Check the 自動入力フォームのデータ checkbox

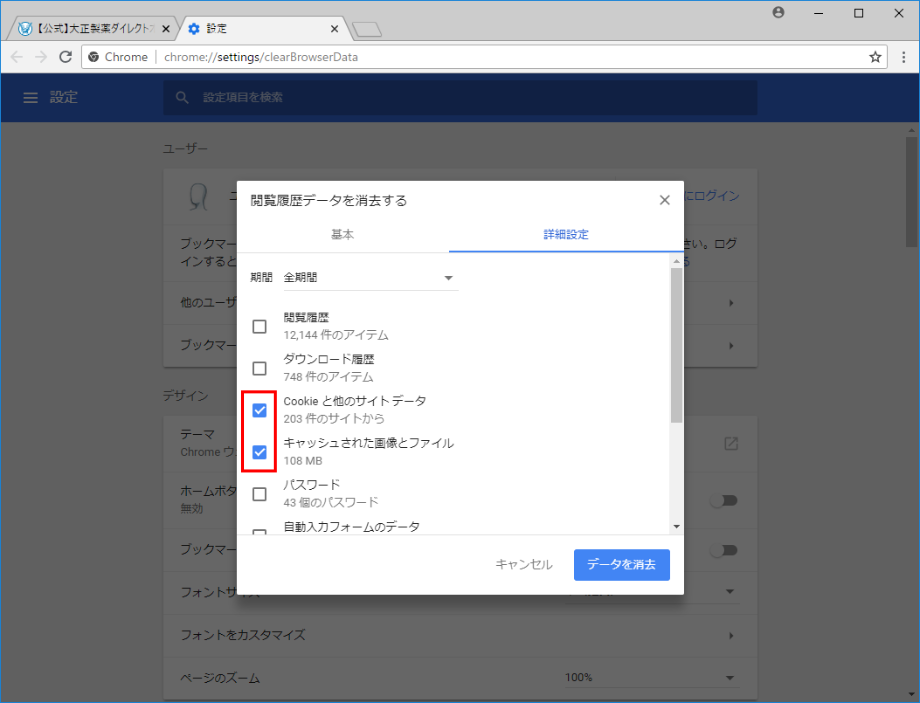point(259,532)
